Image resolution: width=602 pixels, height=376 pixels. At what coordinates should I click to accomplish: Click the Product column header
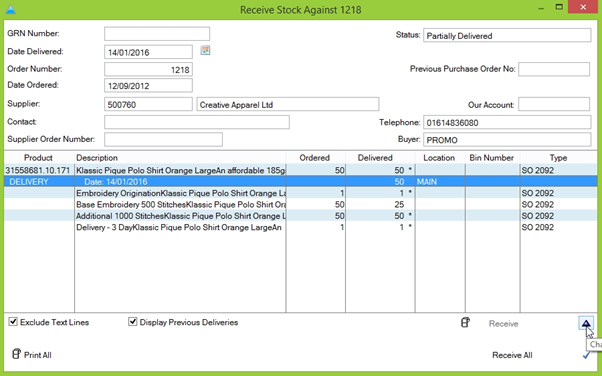38,158
